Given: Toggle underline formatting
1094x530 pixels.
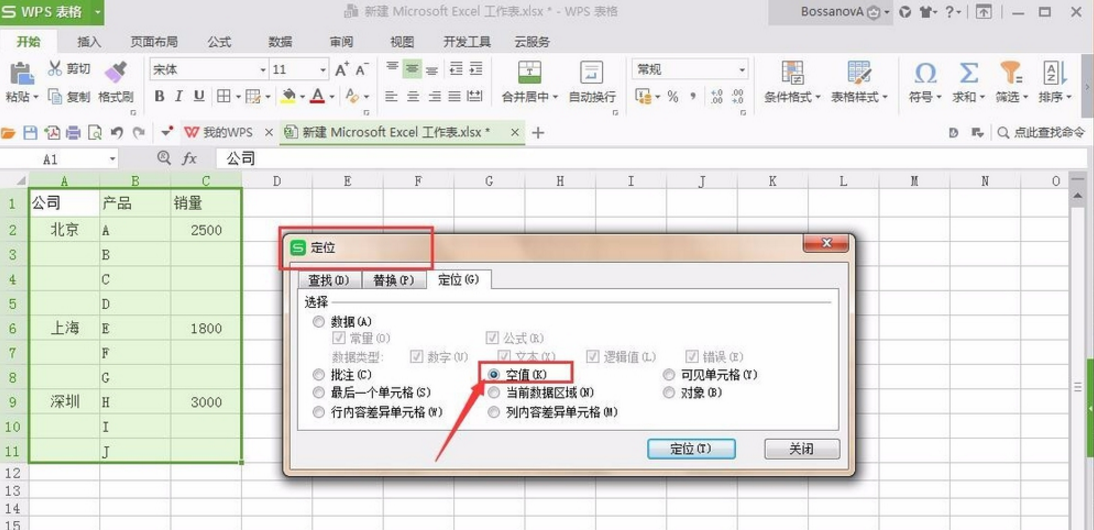Looking at the screenshot, I should tap(199, 96).
